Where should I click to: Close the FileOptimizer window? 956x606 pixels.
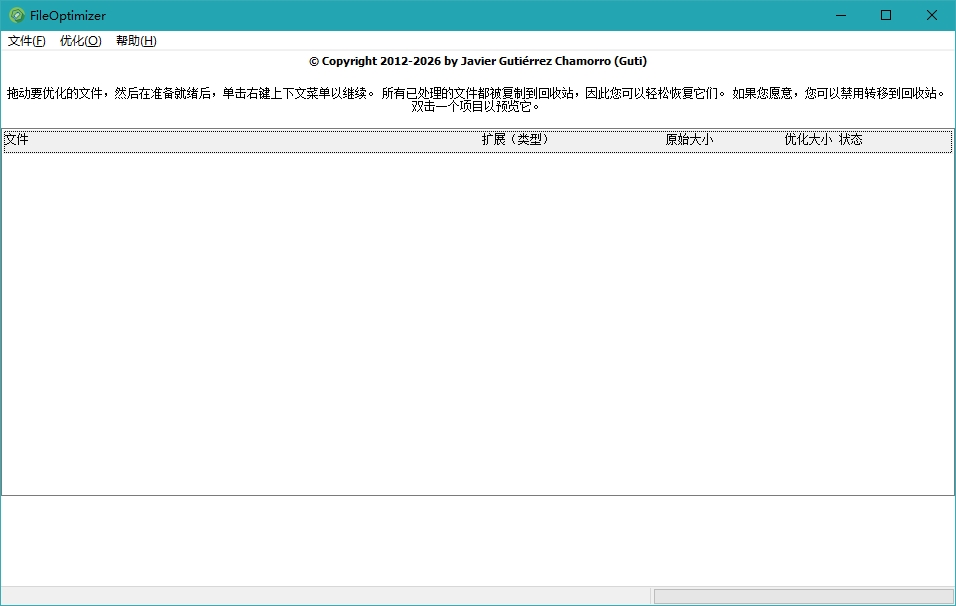click(x=932, y=15)
